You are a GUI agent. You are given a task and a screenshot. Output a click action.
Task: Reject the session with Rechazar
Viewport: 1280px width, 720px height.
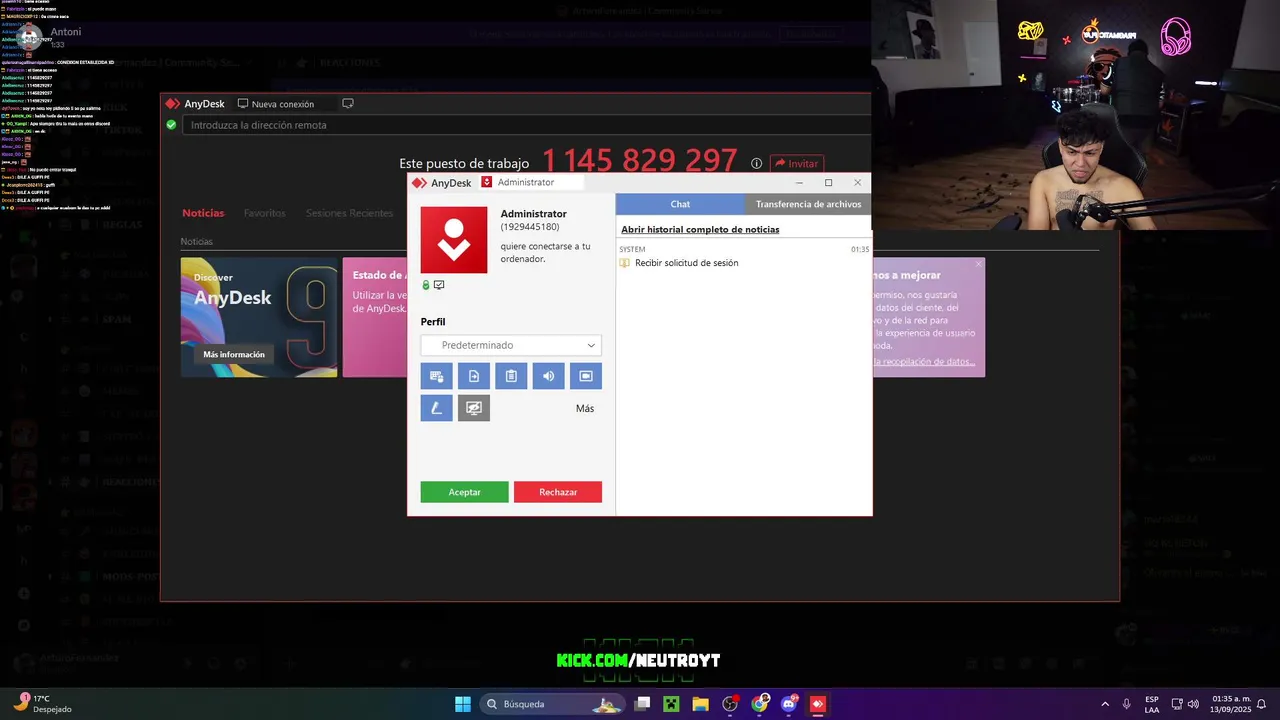[558, 492]
